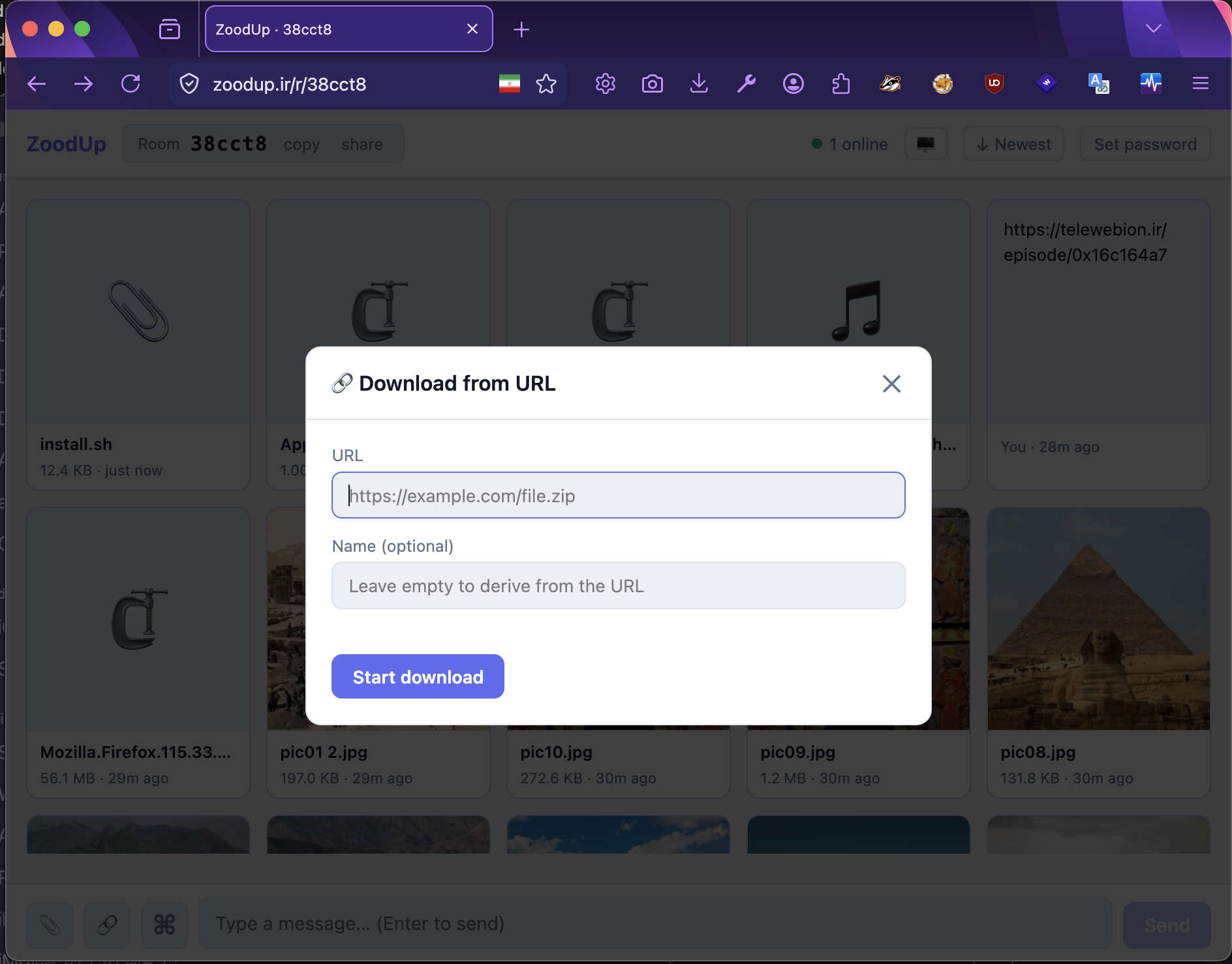Open the Mozilla.Firefox archive file card

138,653
